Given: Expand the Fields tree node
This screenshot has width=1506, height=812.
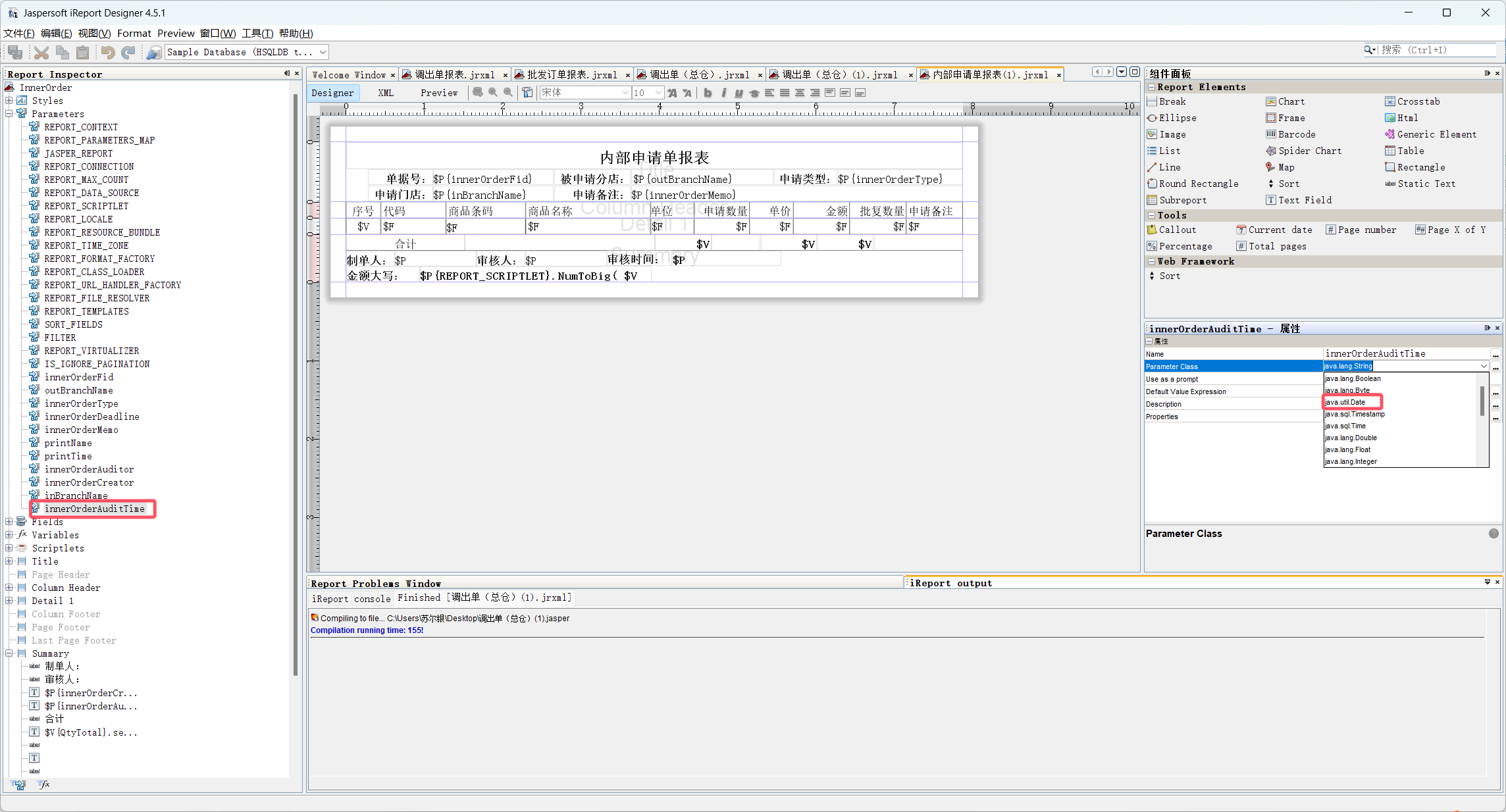Looking at the screenshot, I should [x=9, y=522].
